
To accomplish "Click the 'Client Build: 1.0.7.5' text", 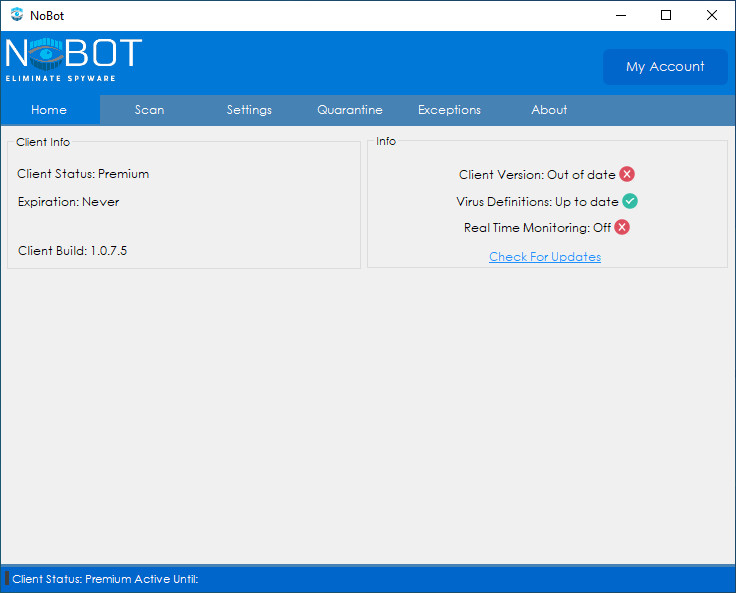I will [72, 251].
